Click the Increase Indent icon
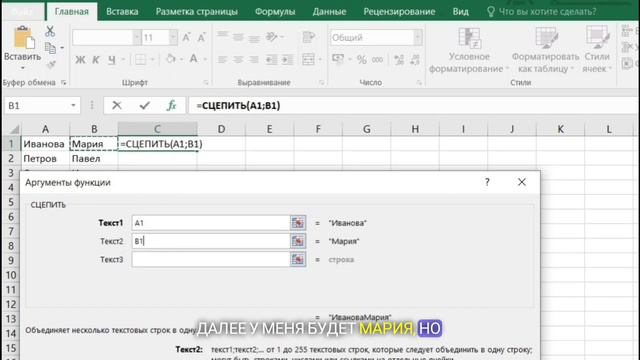 point(287,60)
